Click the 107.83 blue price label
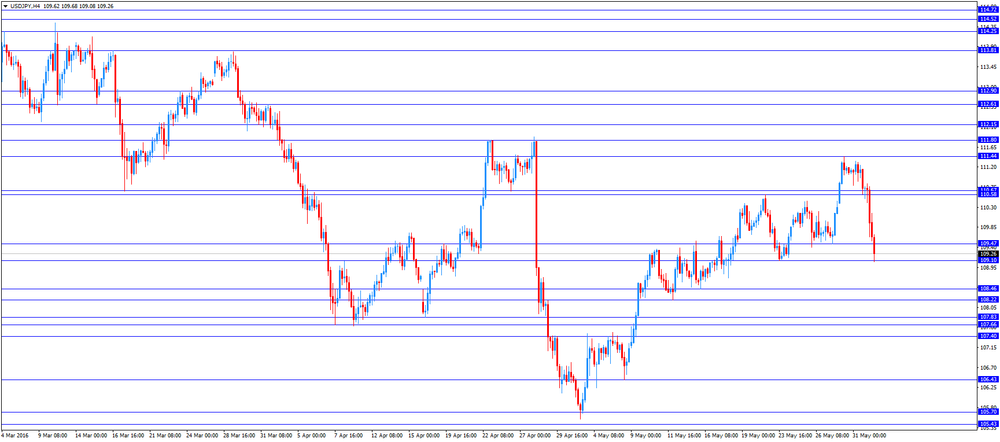Screen dimensions: 1000x442 (x=988, y=317)
